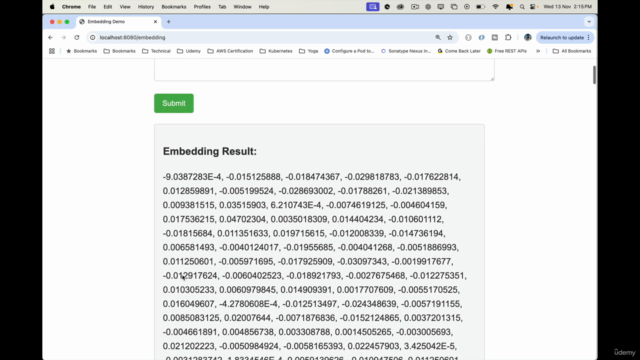This screenshot has height=360, width=640.
Task: Open a new tab with plus button
Action: pos(169,22)
